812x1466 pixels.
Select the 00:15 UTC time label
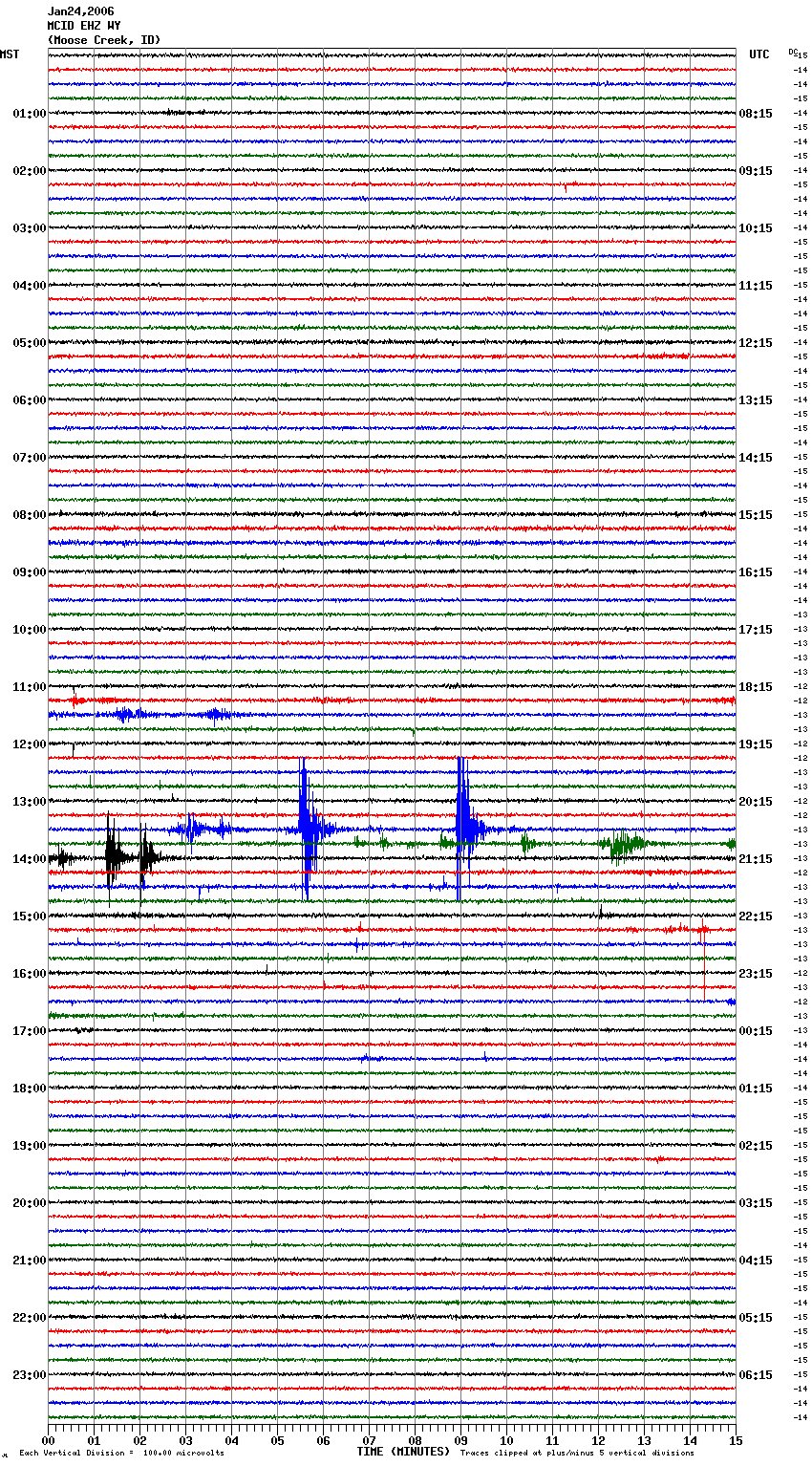point(756,1031)
